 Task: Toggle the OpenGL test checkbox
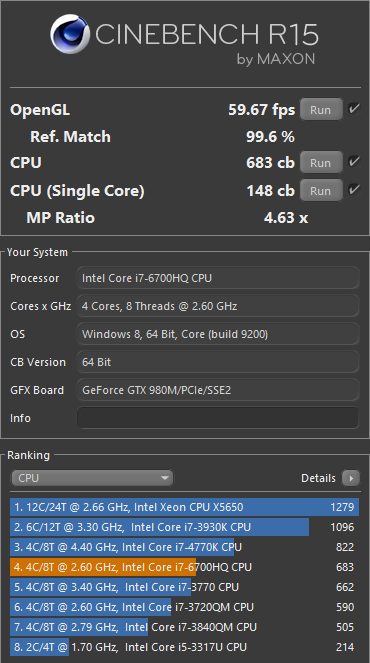click(354, 109)
